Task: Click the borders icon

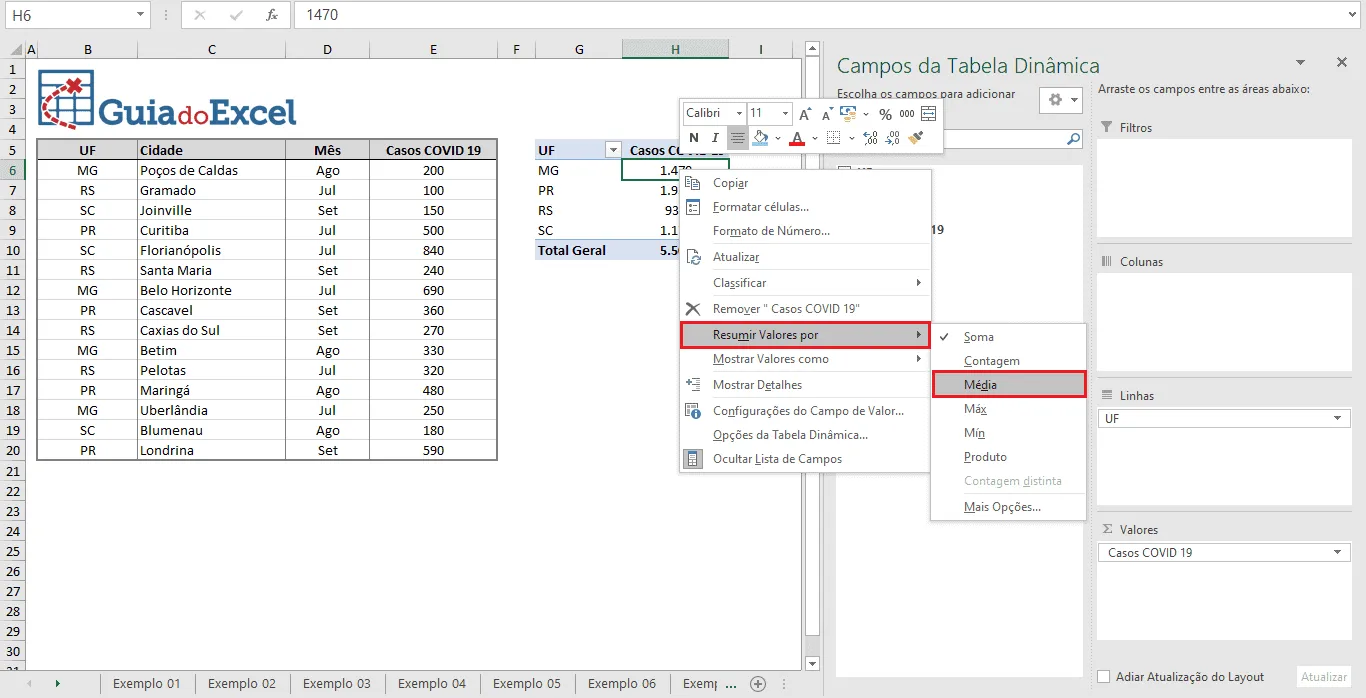Action: (832, 138)
